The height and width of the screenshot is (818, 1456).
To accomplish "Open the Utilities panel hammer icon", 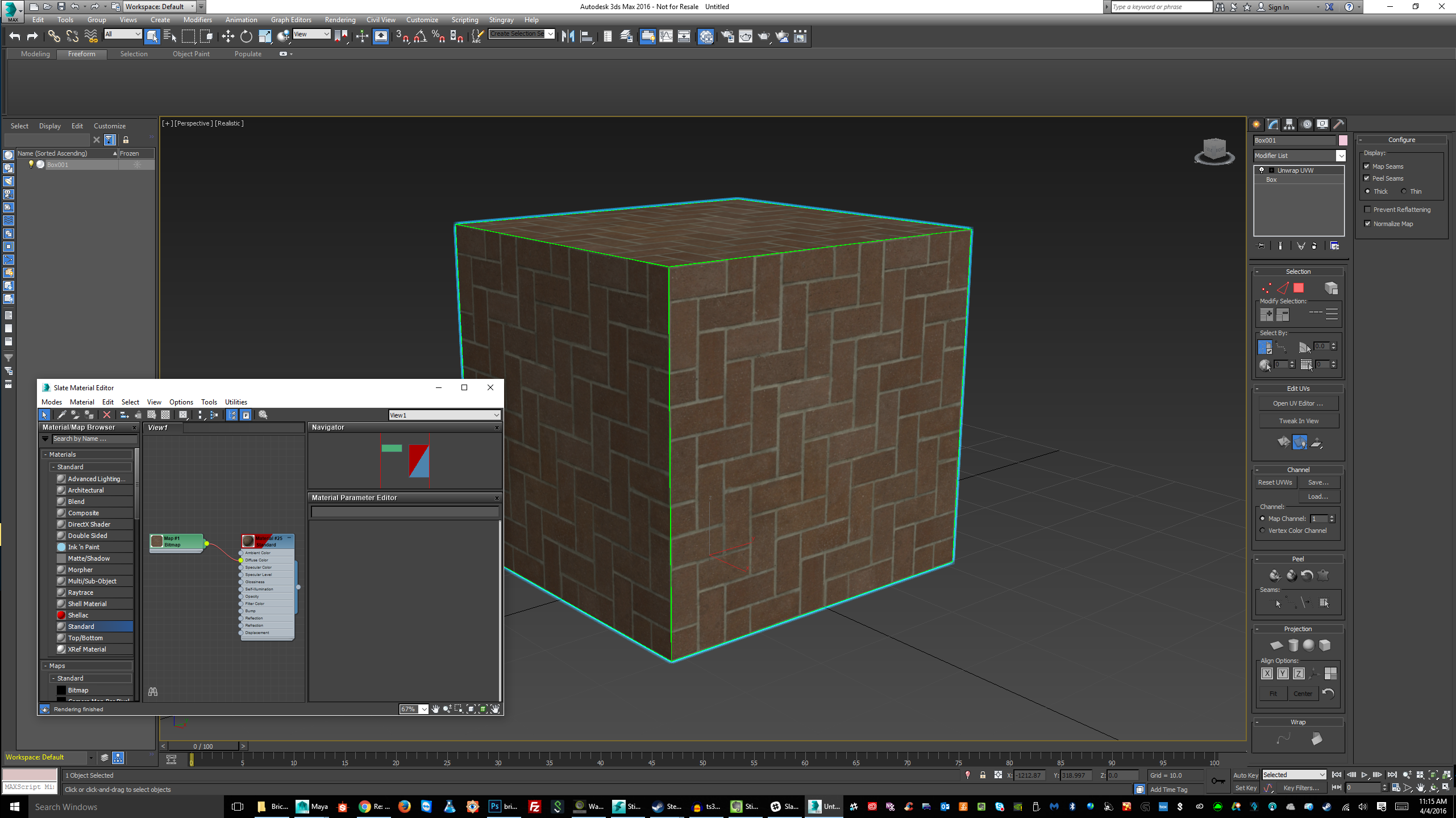I will click(x=1338, y=124).
